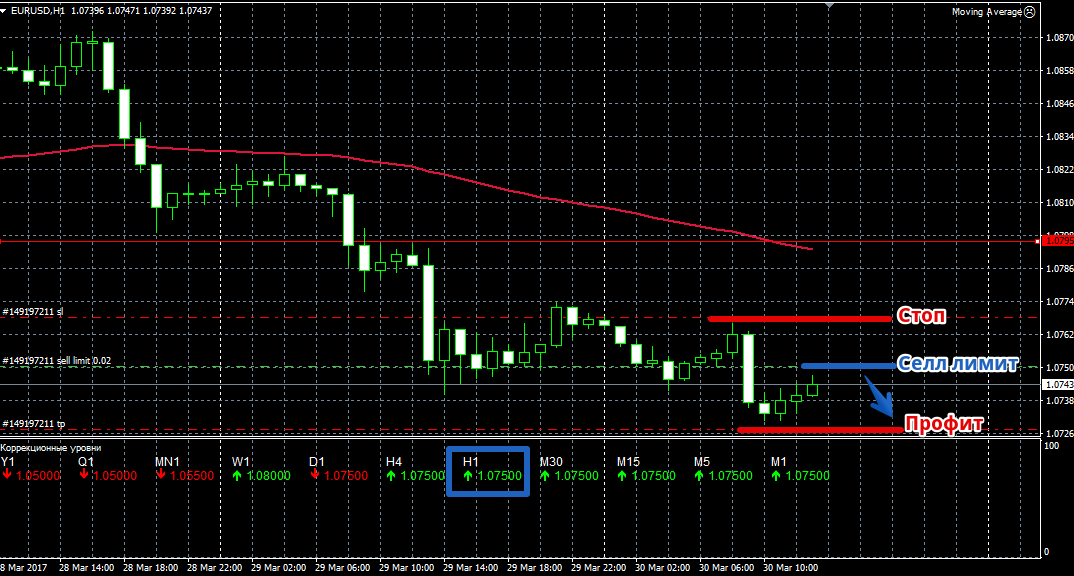Image resolution: width=1074 pixels, height=576 pixels.
Task: Click the red down arrow under MN1
Action: coord(161,476)
